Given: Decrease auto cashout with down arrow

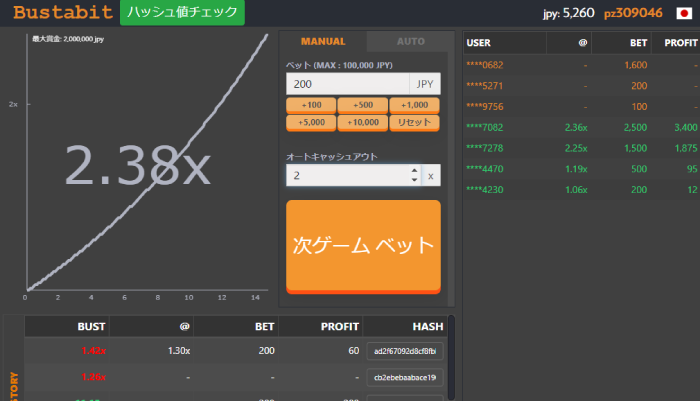Looking at the screenshot, I should (414, 180).
